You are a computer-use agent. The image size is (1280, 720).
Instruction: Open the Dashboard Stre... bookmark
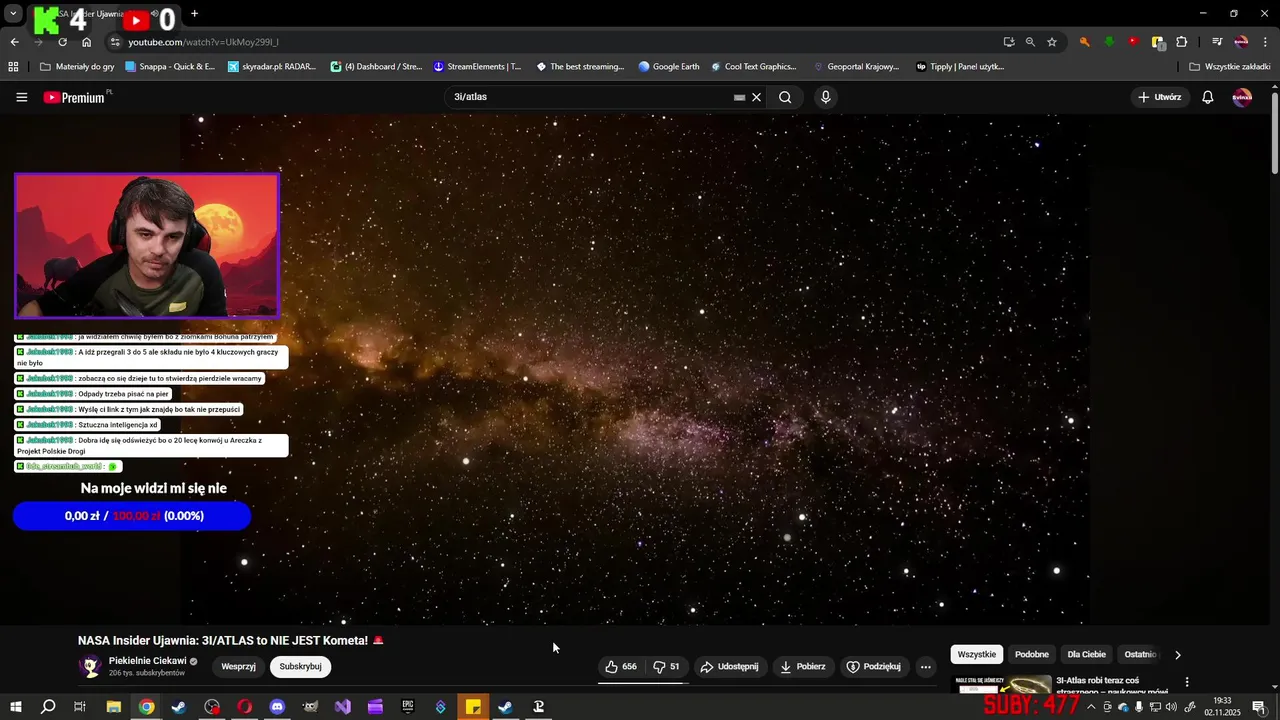pyautogui.click(x=376, y=67)
